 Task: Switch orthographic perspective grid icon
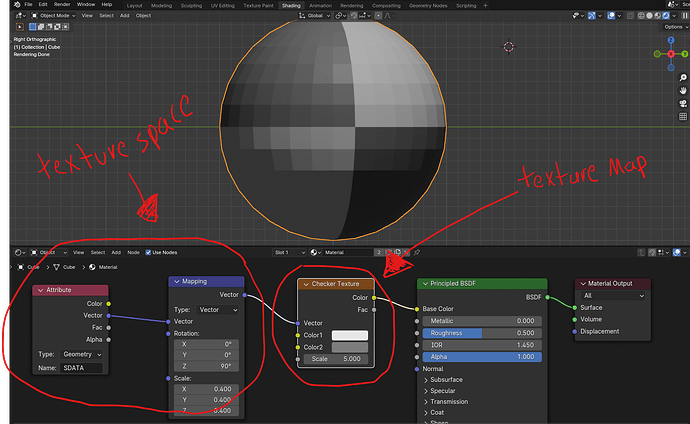(x=683, y=117)
